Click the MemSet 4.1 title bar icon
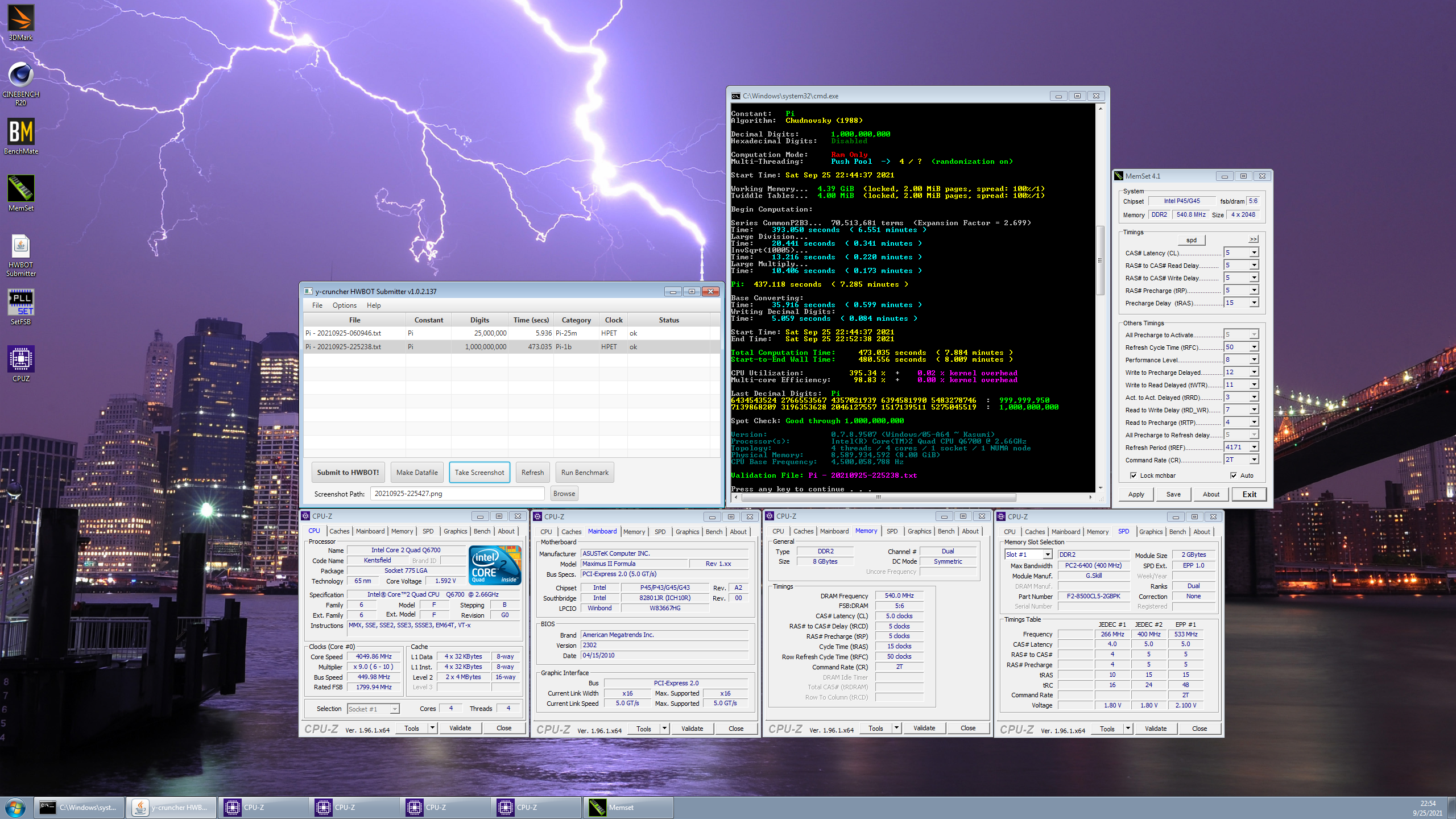 pyautogui.click(x=1119, y=176)
